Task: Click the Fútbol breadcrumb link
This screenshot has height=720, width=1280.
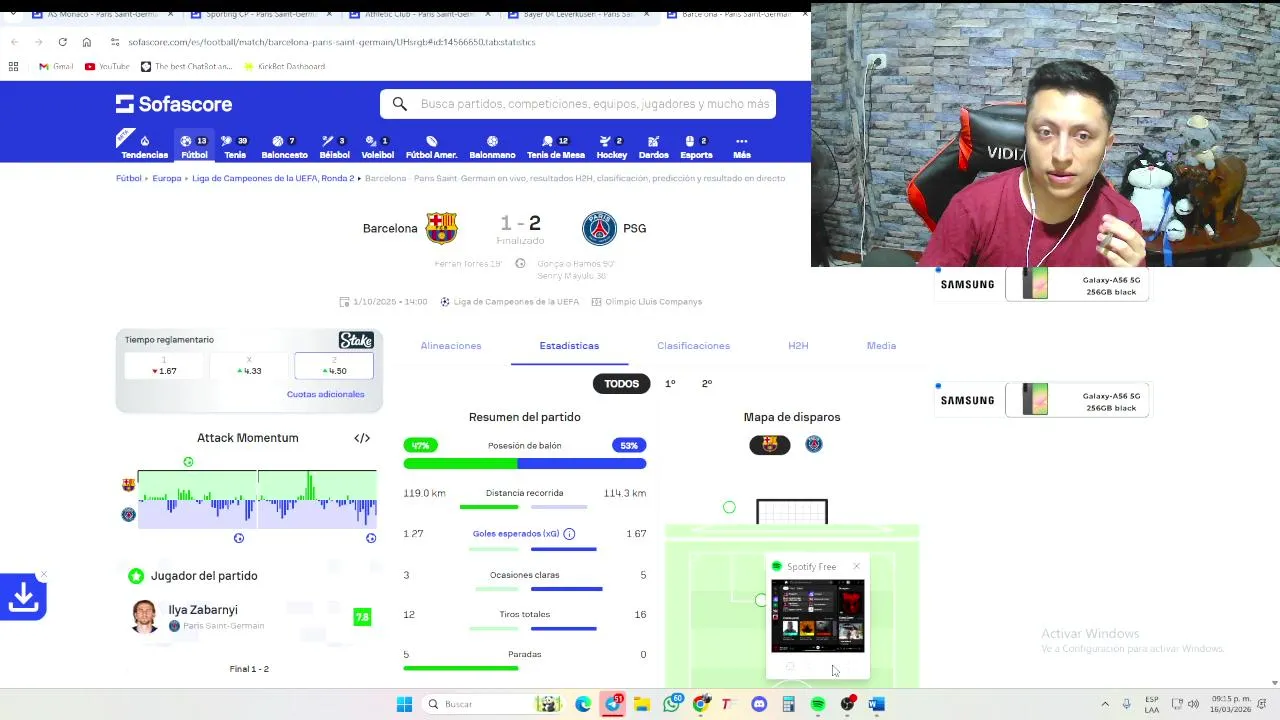Action: (x=128, y=178)
